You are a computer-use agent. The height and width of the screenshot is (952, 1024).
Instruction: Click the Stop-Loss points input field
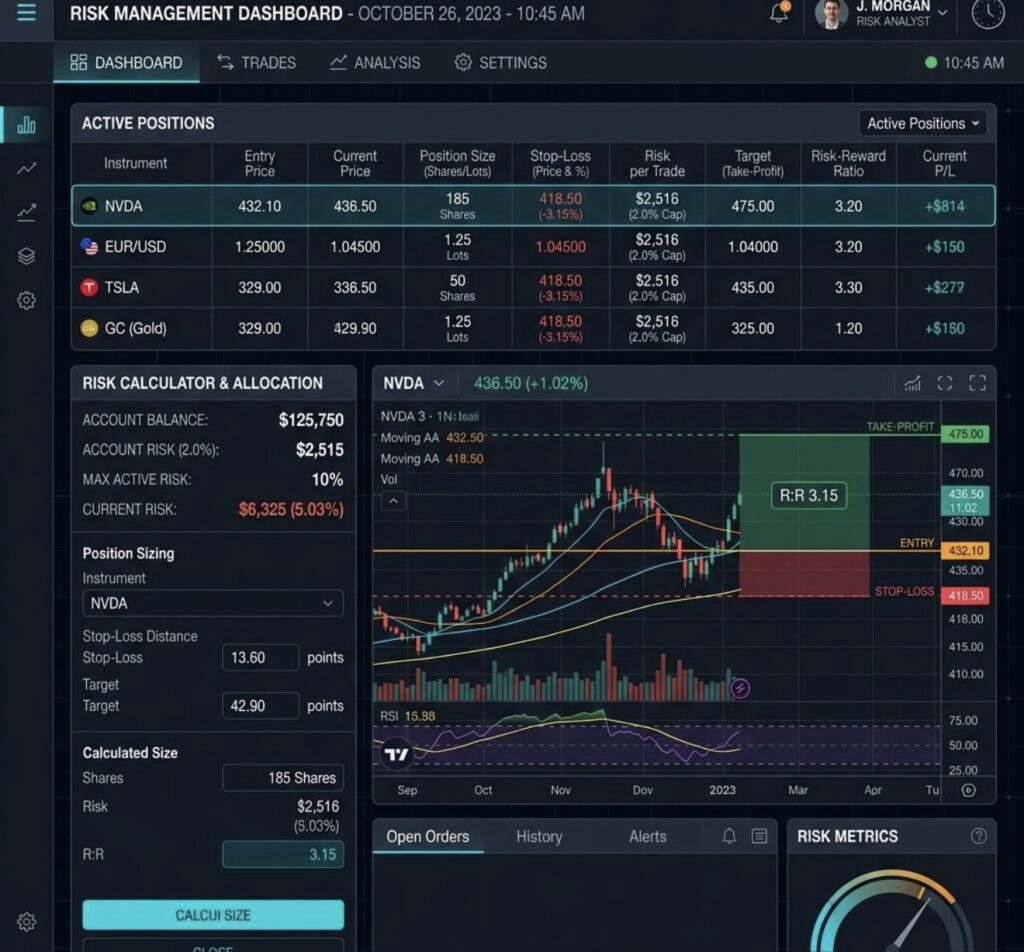tap(260, 658)
